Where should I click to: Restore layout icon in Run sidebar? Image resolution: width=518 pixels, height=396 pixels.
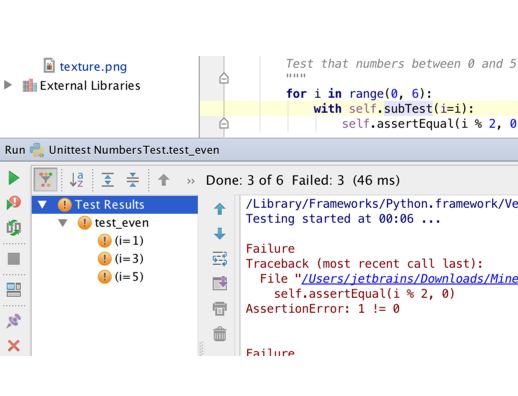click(14, 290)
